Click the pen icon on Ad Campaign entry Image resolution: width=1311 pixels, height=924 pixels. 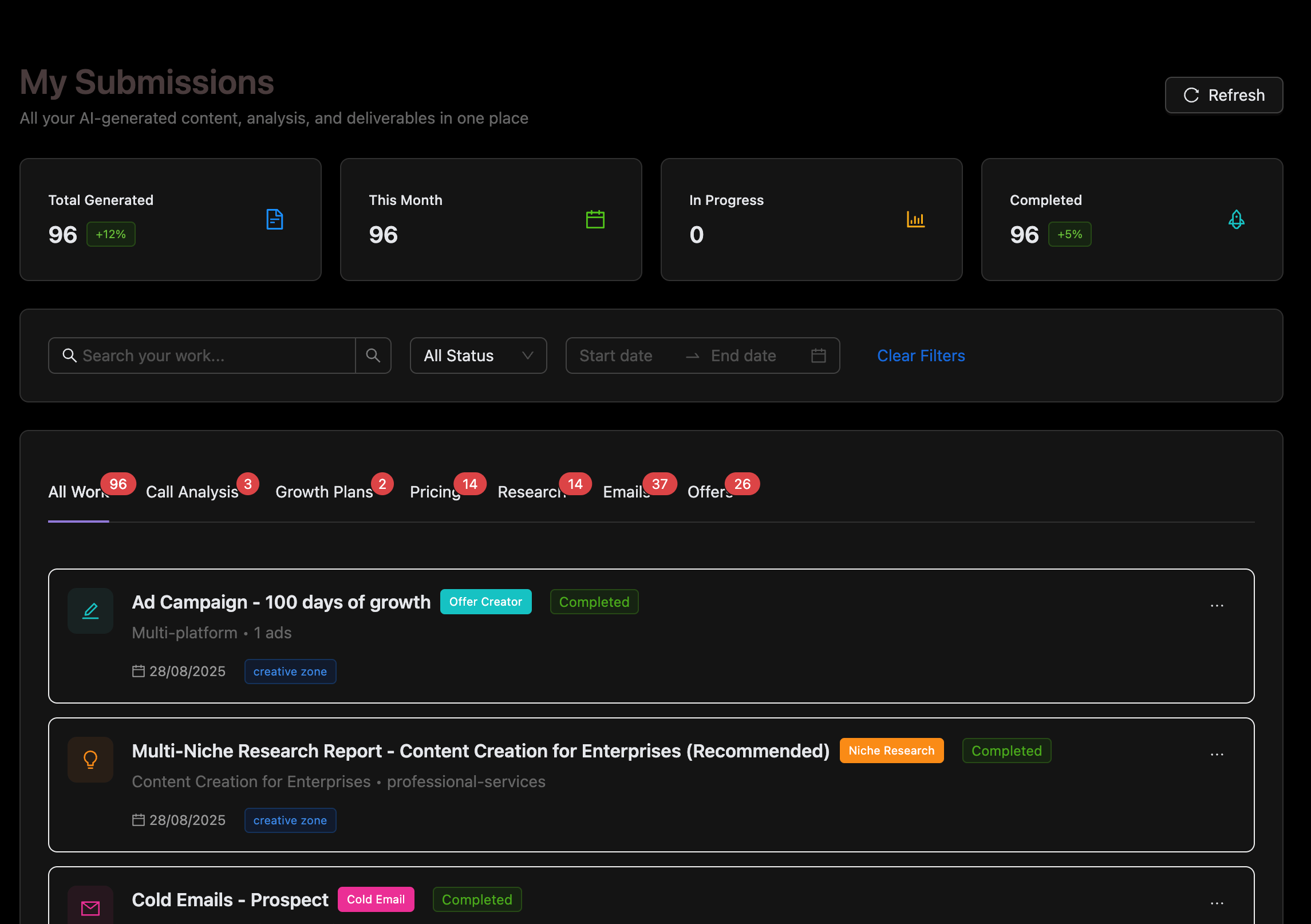90,611
